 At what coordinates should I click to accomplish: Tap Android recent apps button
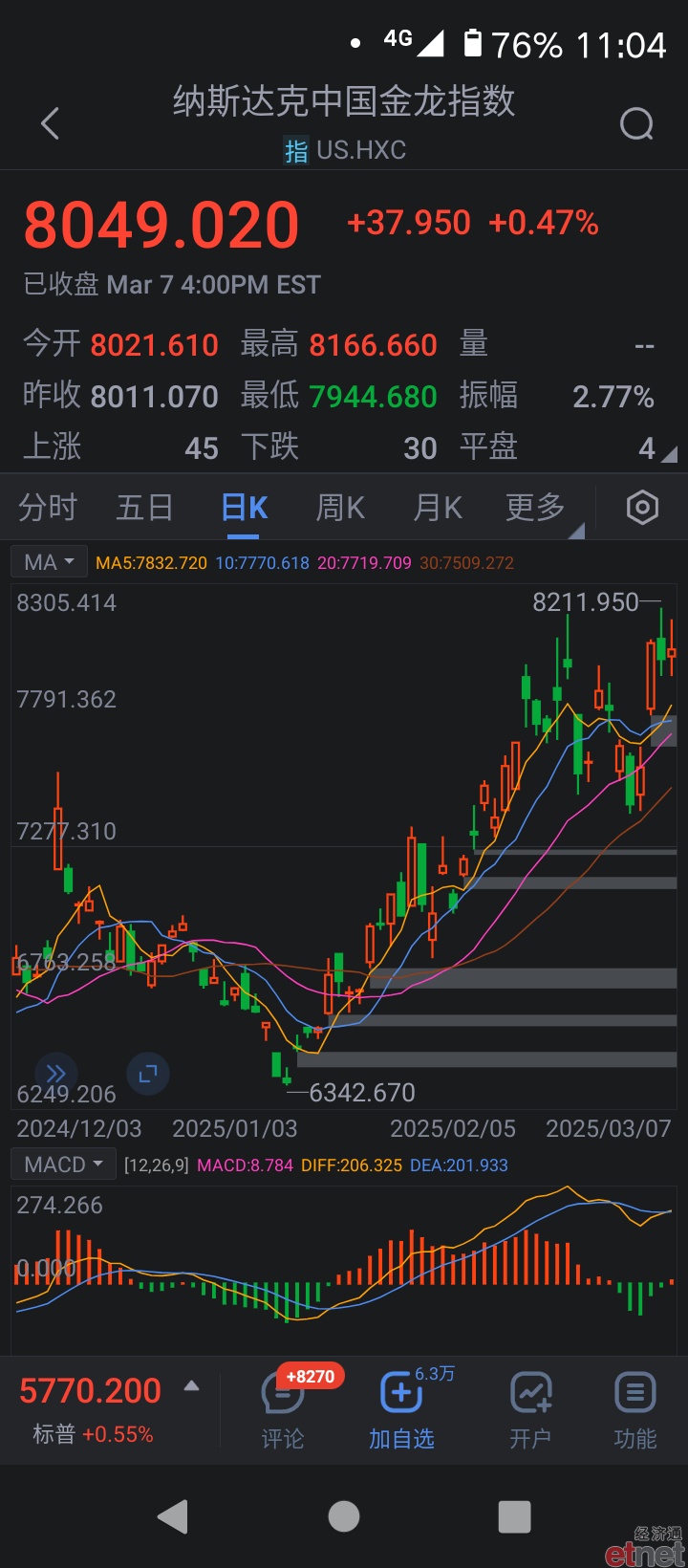tap(515, 1516)
